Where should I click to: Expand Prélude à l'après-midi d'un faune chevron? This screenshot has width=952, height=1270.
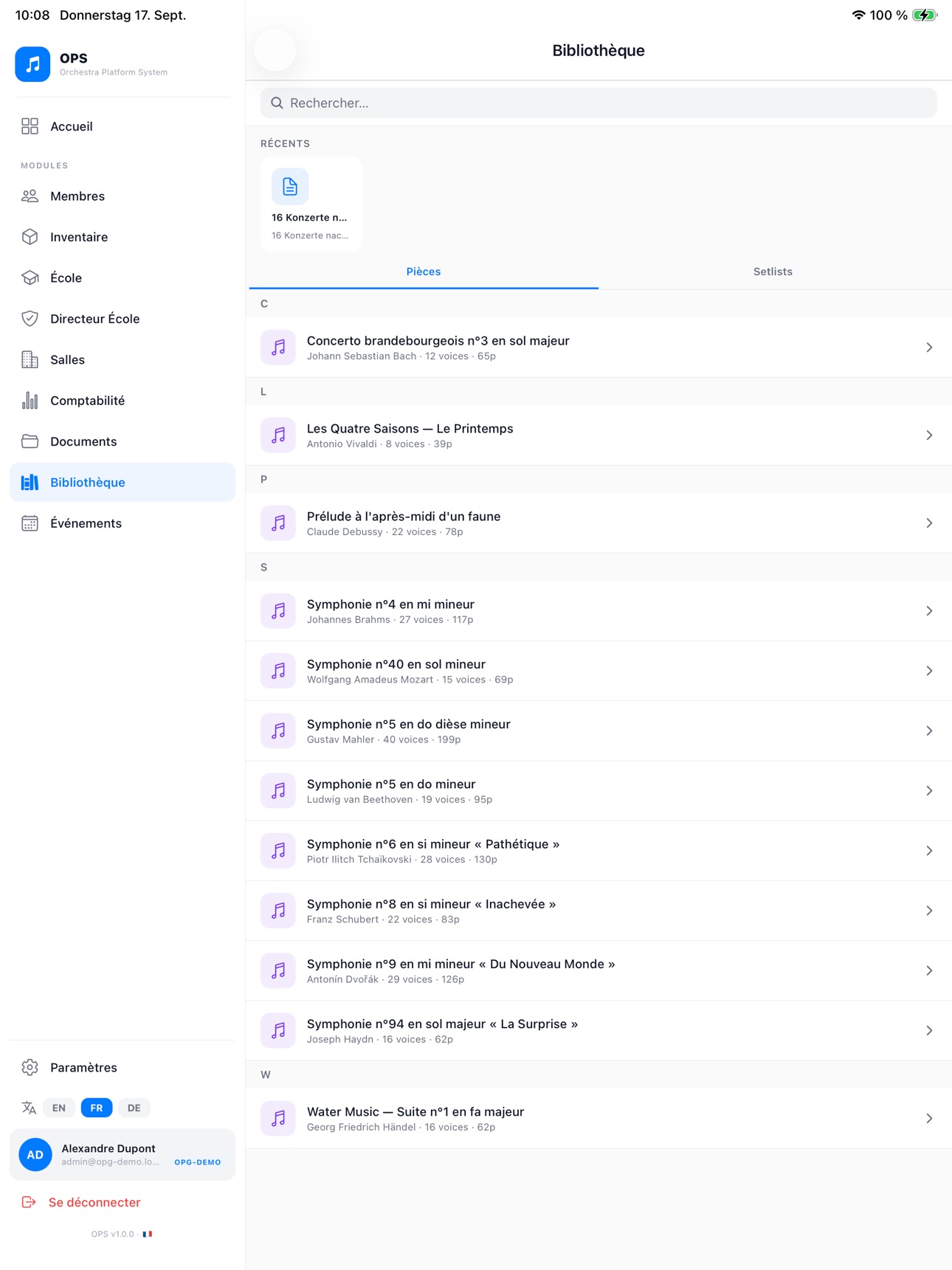coord(929,523)
